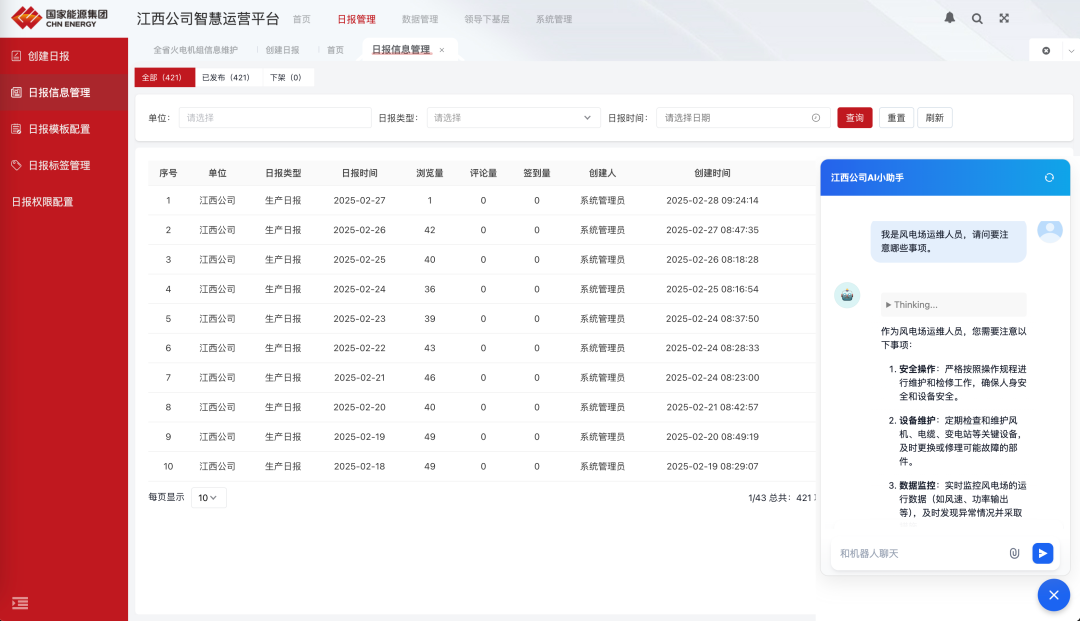Click the red 查询 button
This screenshot has height=621, width=1080.
pyautogui.click(x=855, y=118)
